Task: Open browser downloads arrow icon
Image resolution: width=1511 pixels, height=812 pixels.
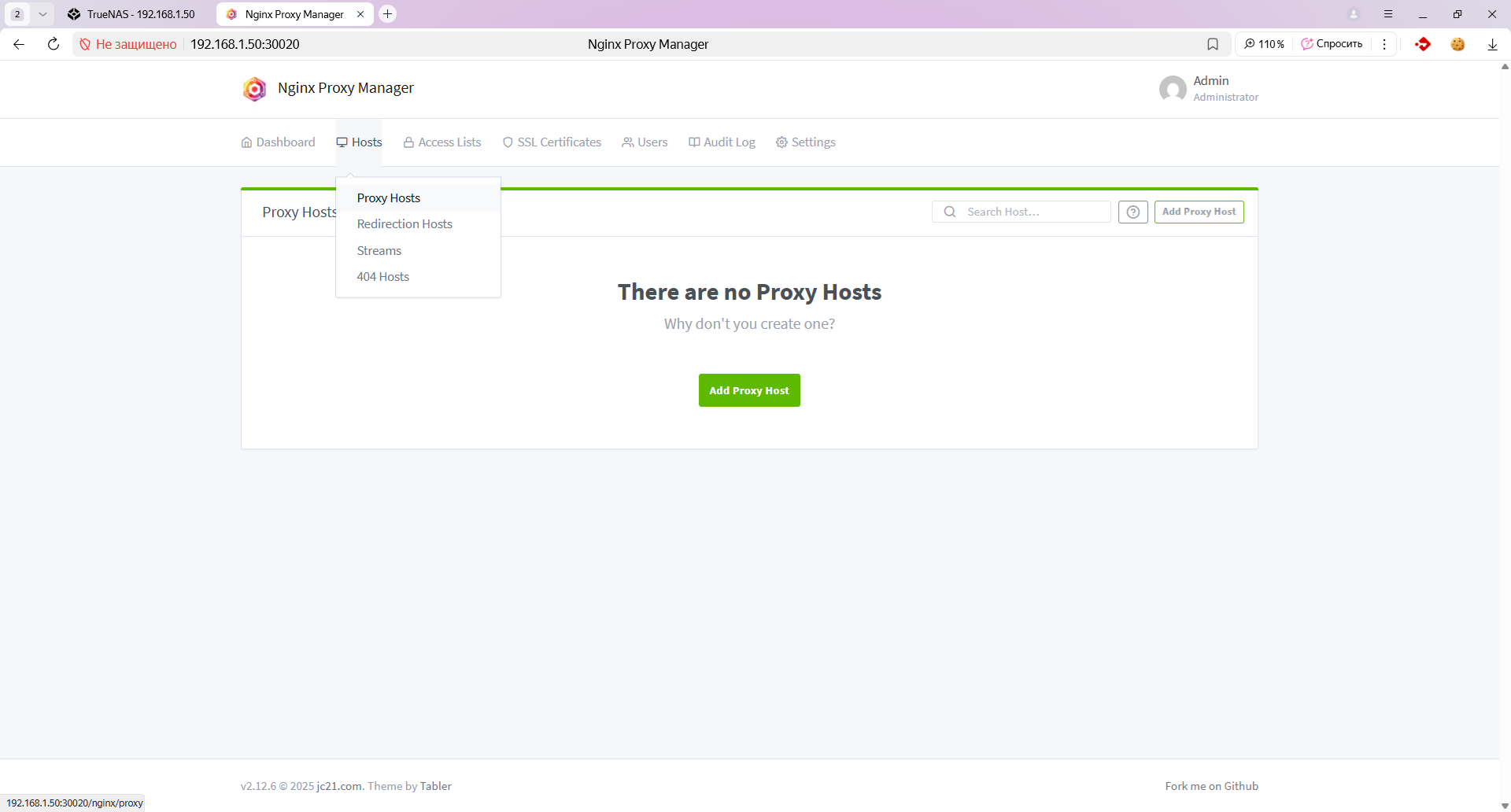Action: [1492, 44]
